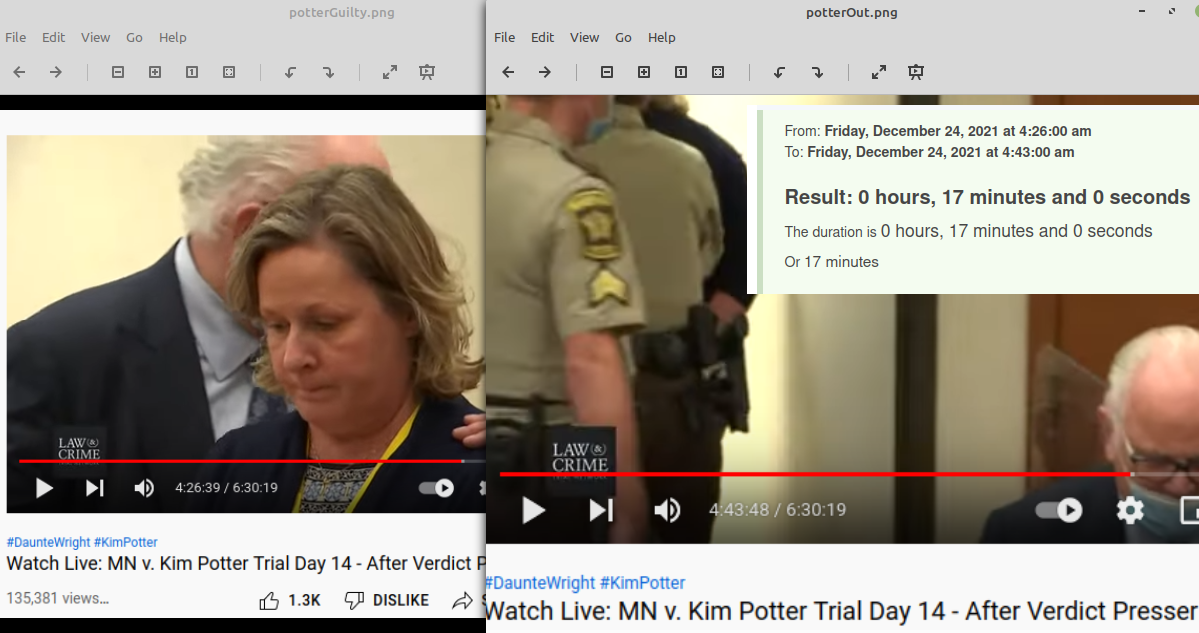This screenshot has height=633, width=1199.
Task: Click play button in the 4:43:48 video
Action: [533, 510]
